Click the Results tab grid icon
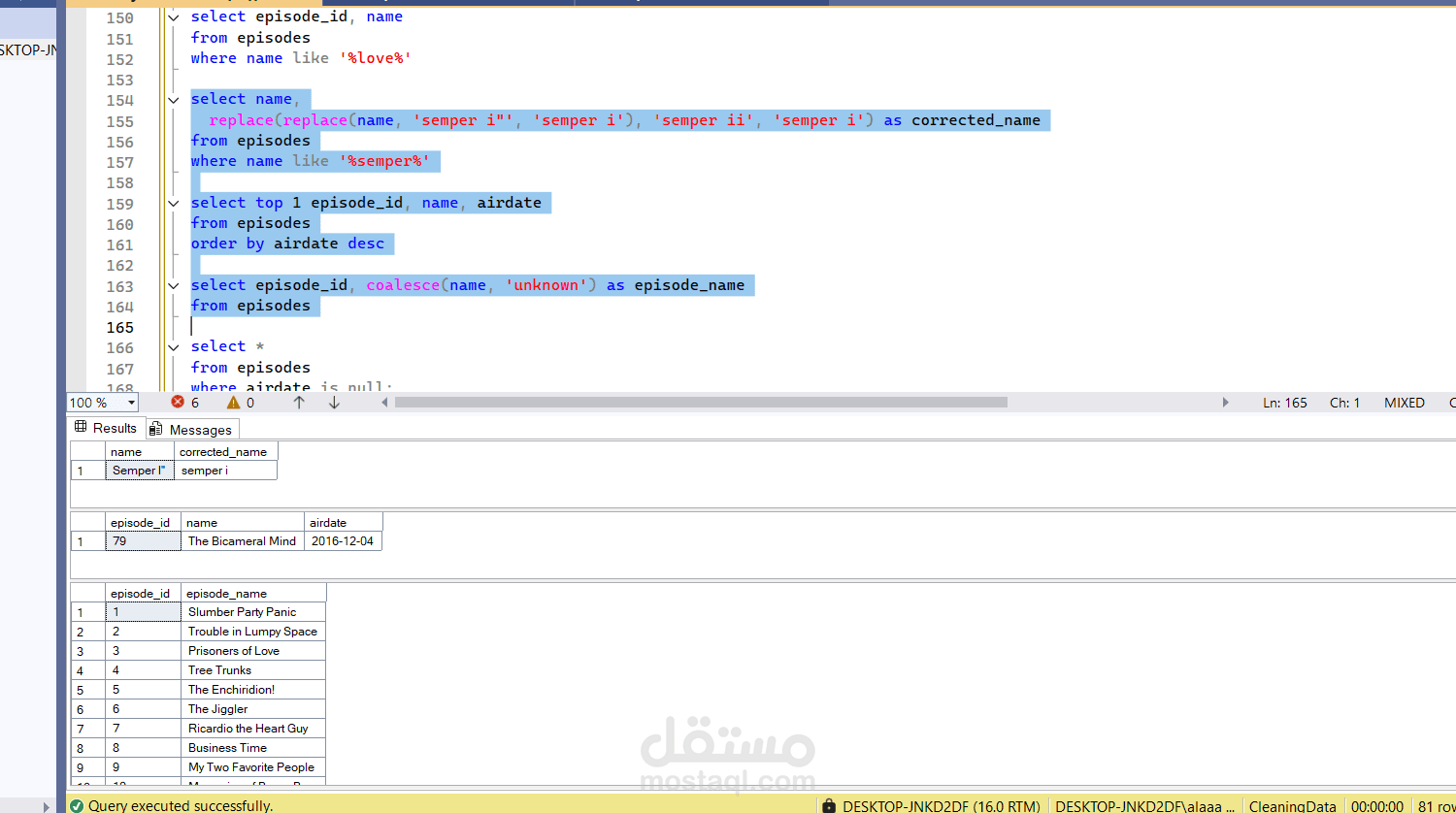 [x=82, y=428]
